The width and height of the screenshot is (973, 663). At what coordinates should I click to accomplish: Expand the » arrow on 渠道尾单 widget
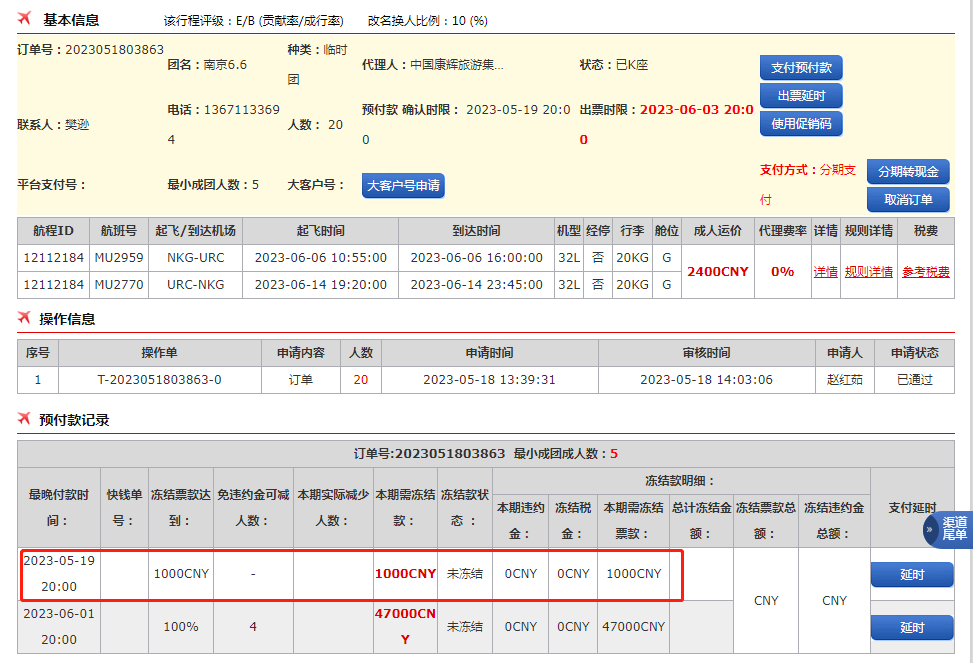pos(930,529)
